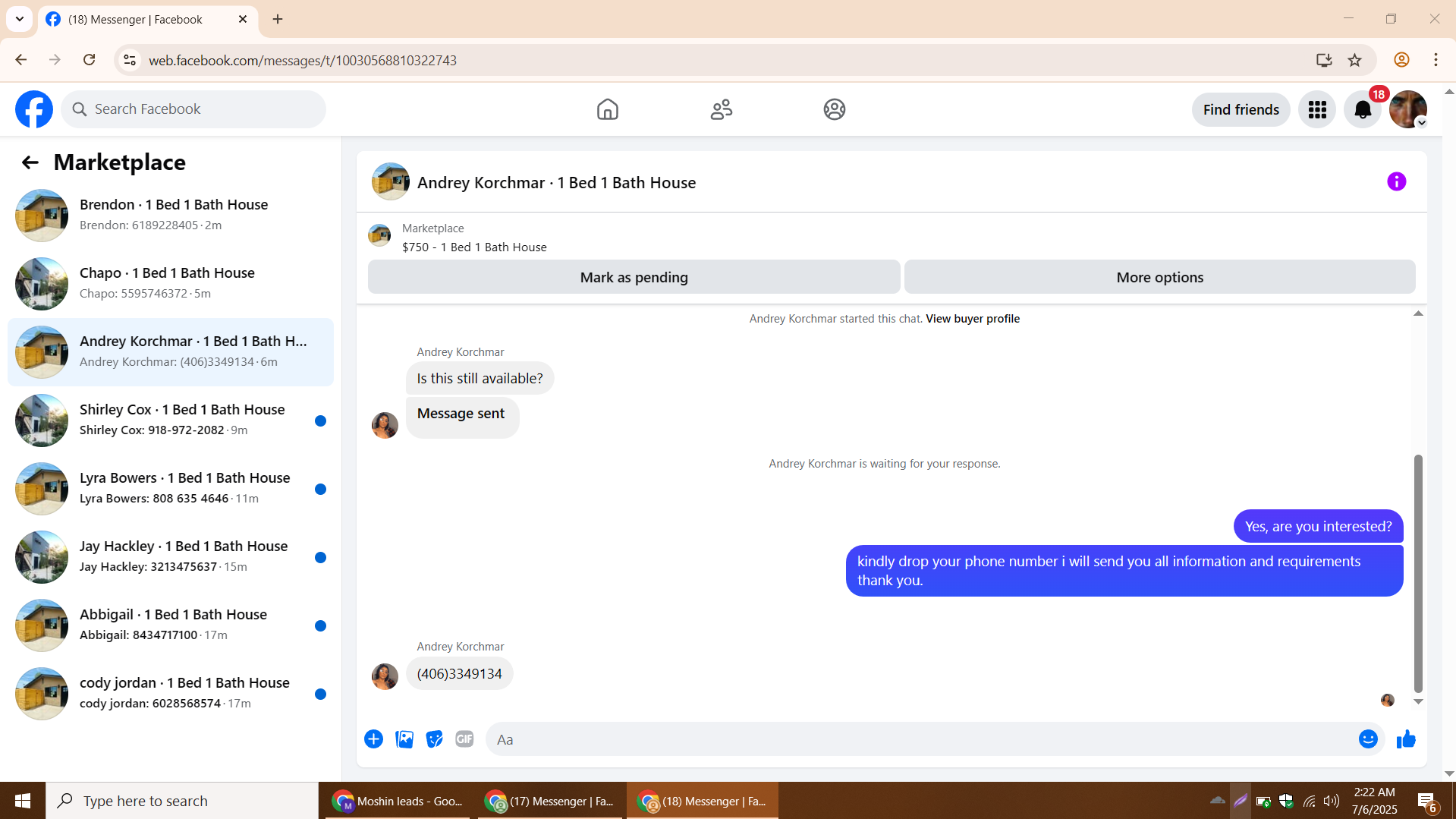Choose a sticker in the composer
The width and height of the screenshot is (1456, 819).
click(434, 739)
